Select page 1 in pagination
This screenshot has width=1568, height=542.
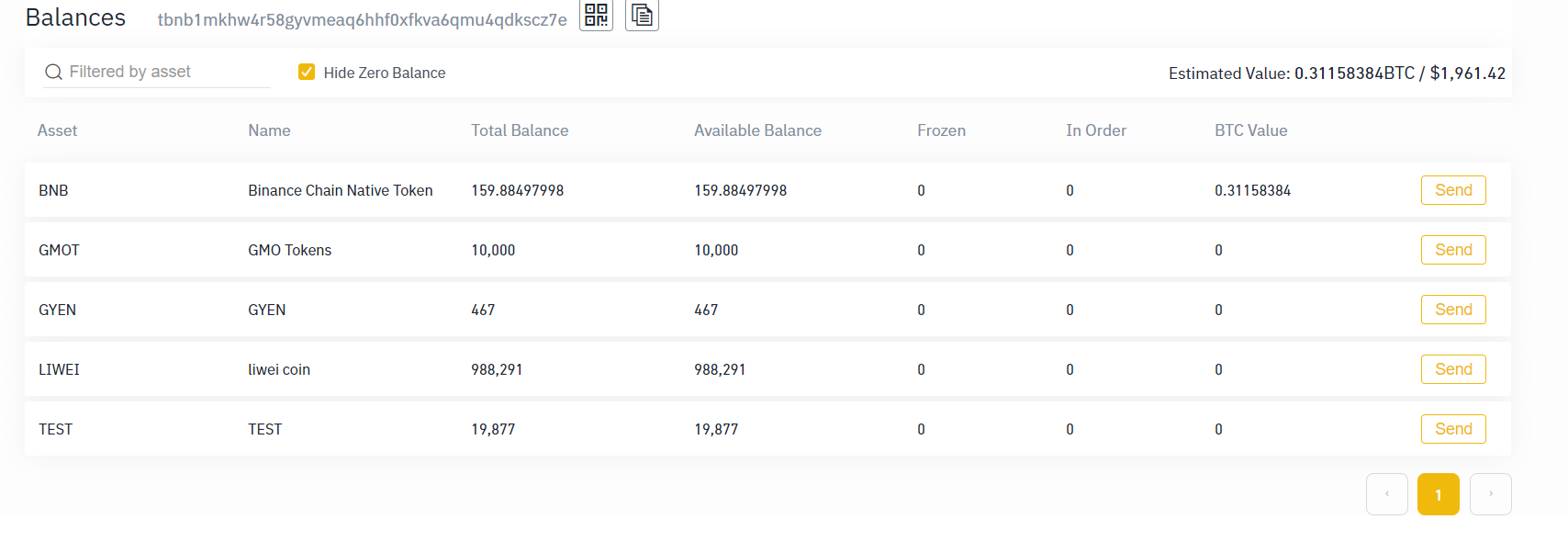coord(1438,494)
